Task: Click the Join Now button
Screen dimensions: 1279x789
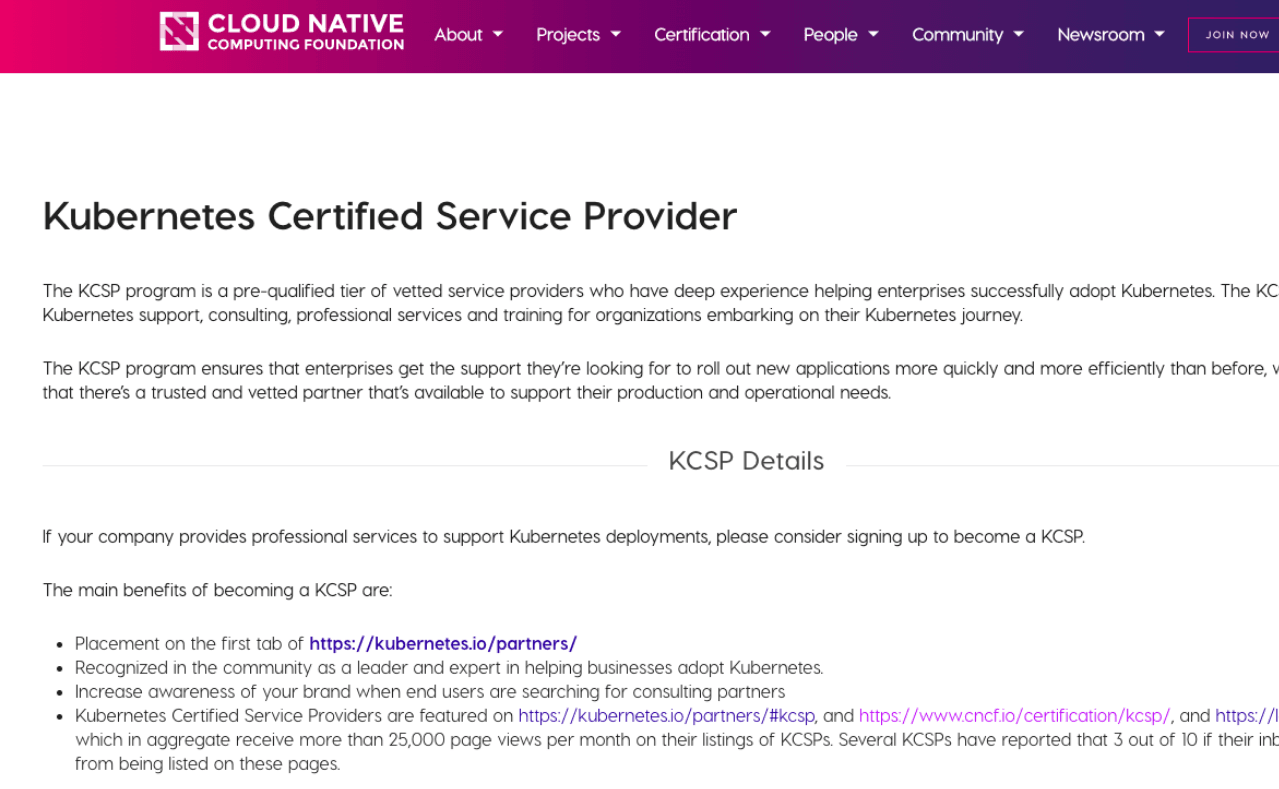Action: 1234,35
